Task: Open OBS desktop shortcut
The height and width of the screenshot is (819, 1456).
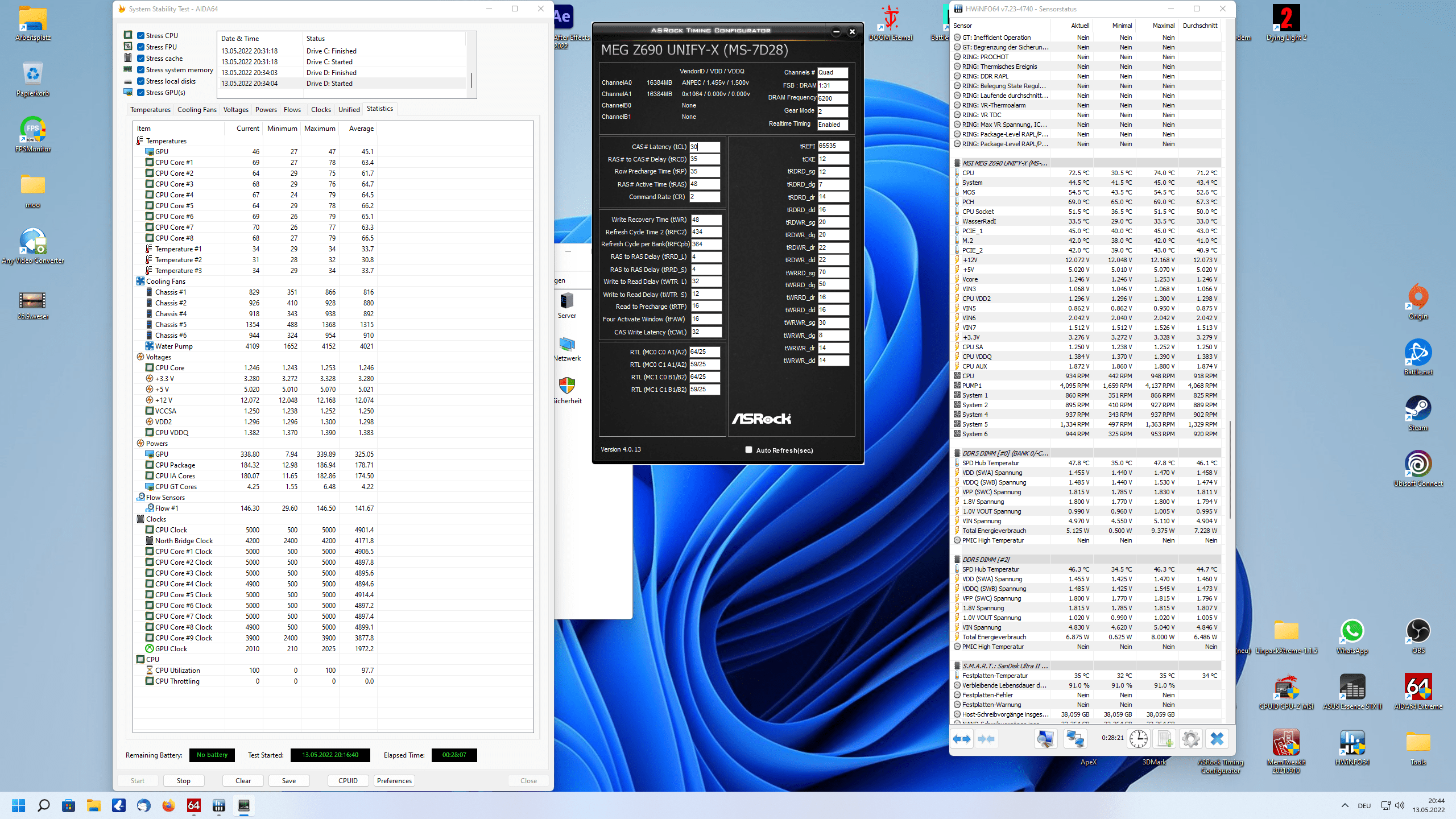Action: click(x=1418, y=636)
